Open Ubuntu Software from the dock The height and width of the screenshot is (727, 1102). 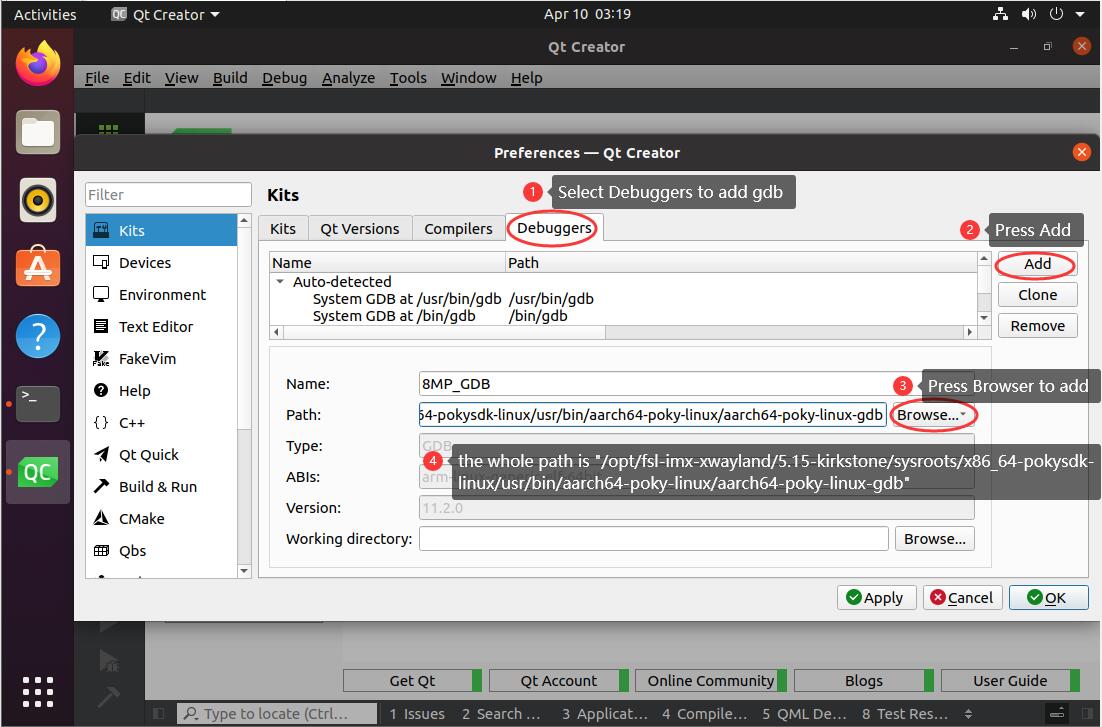[x=38, y=267]
